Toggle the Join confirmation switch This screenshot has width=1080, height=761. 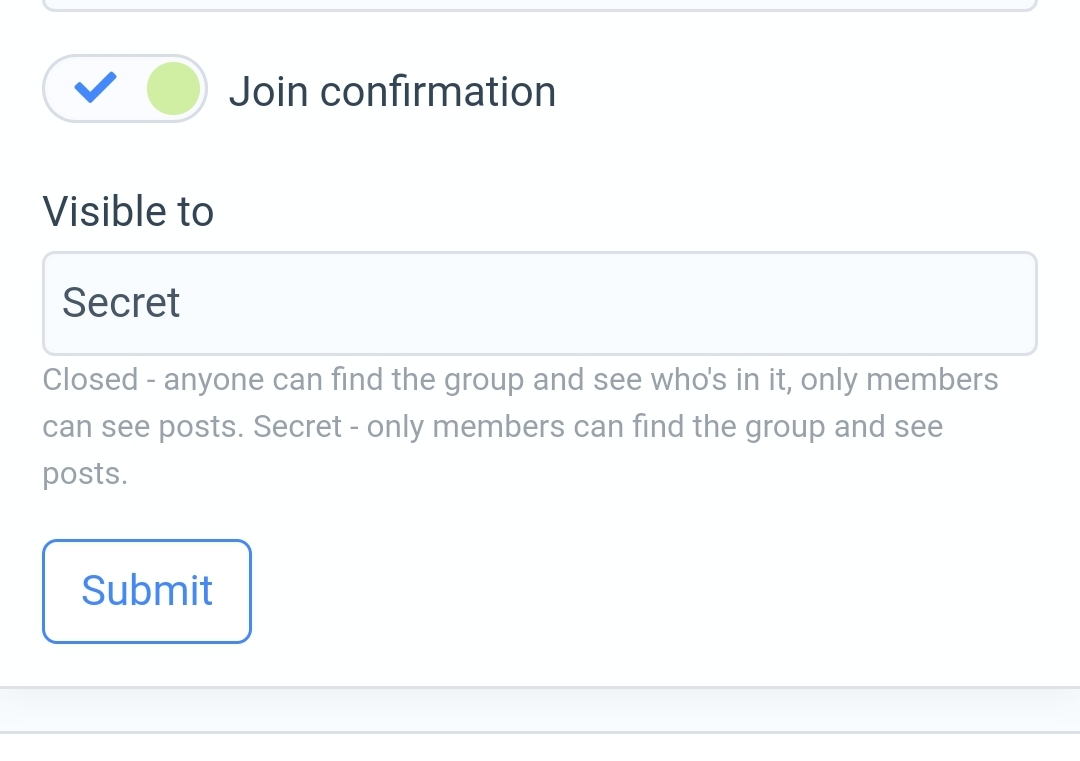click(x=125, y=89)
